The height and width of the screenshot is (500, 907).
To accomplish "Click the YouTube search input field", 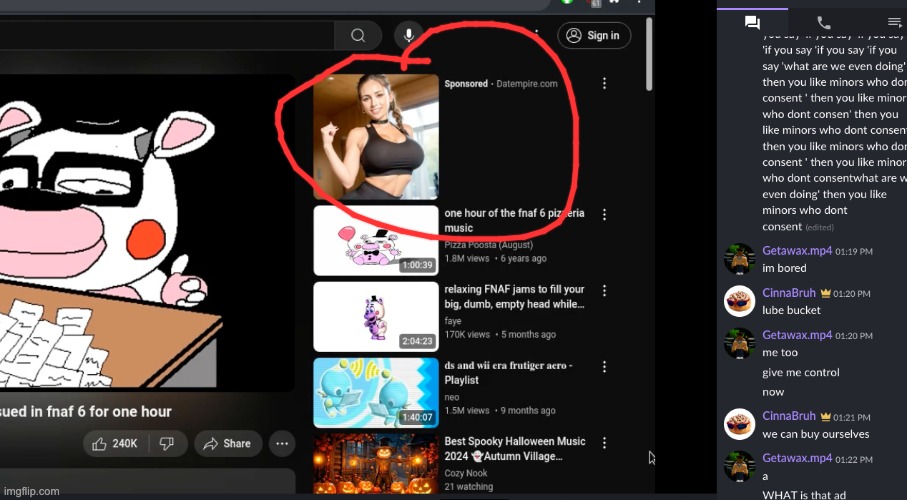I will (167, 36).
